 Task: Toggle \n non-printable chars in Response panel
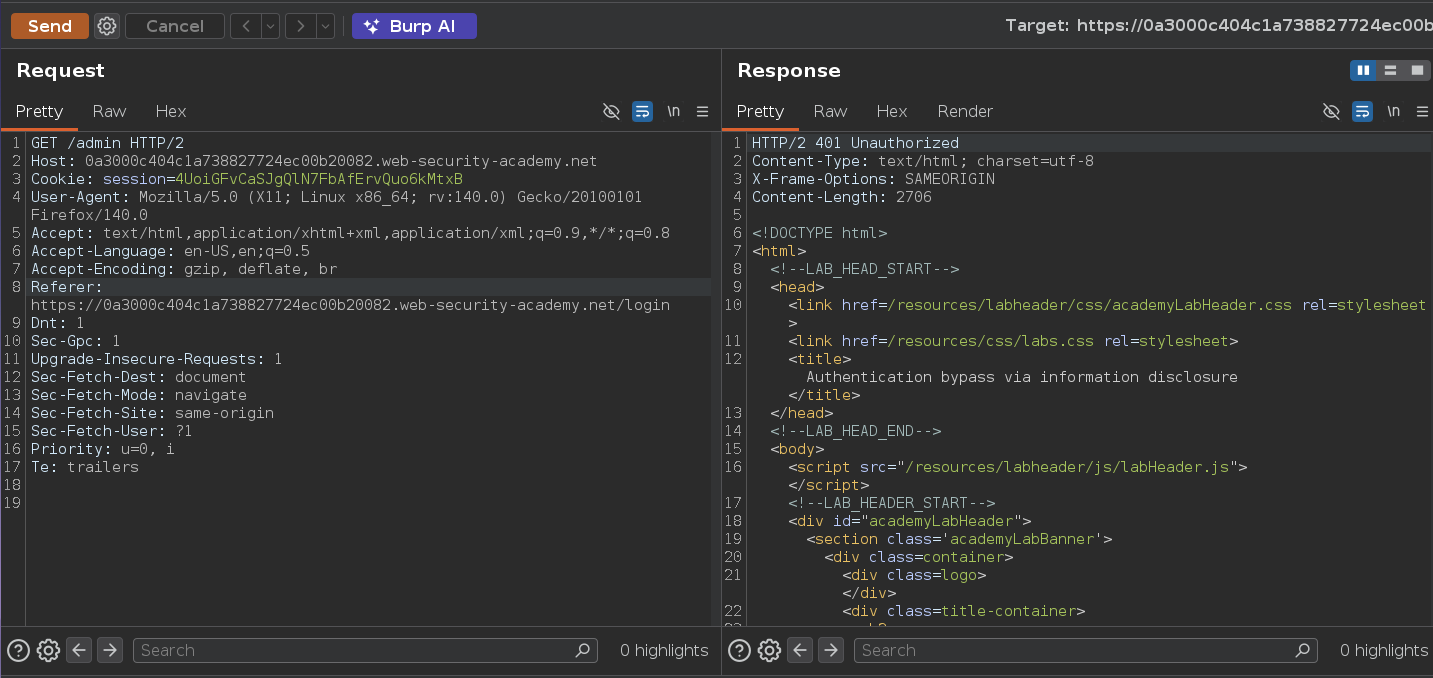[x=1393, y=111]
